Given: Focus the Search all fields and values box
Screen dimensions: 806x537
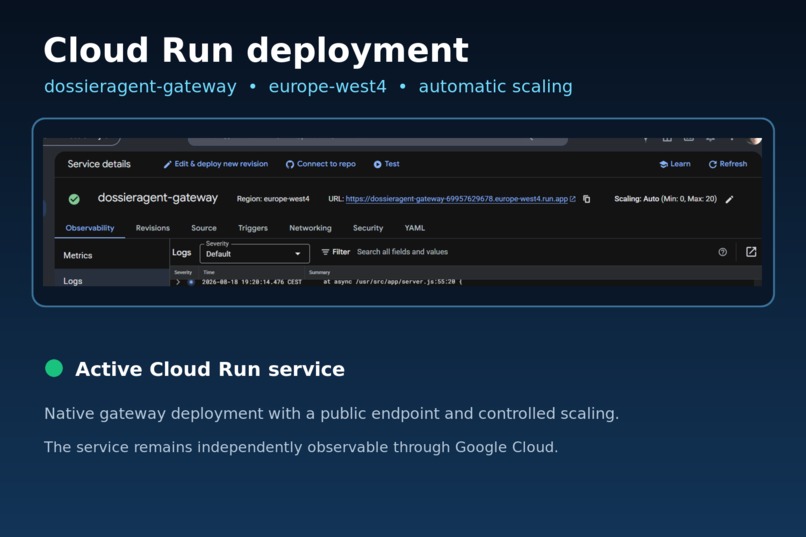Looking at the screenshot, I should coord(402,252).
